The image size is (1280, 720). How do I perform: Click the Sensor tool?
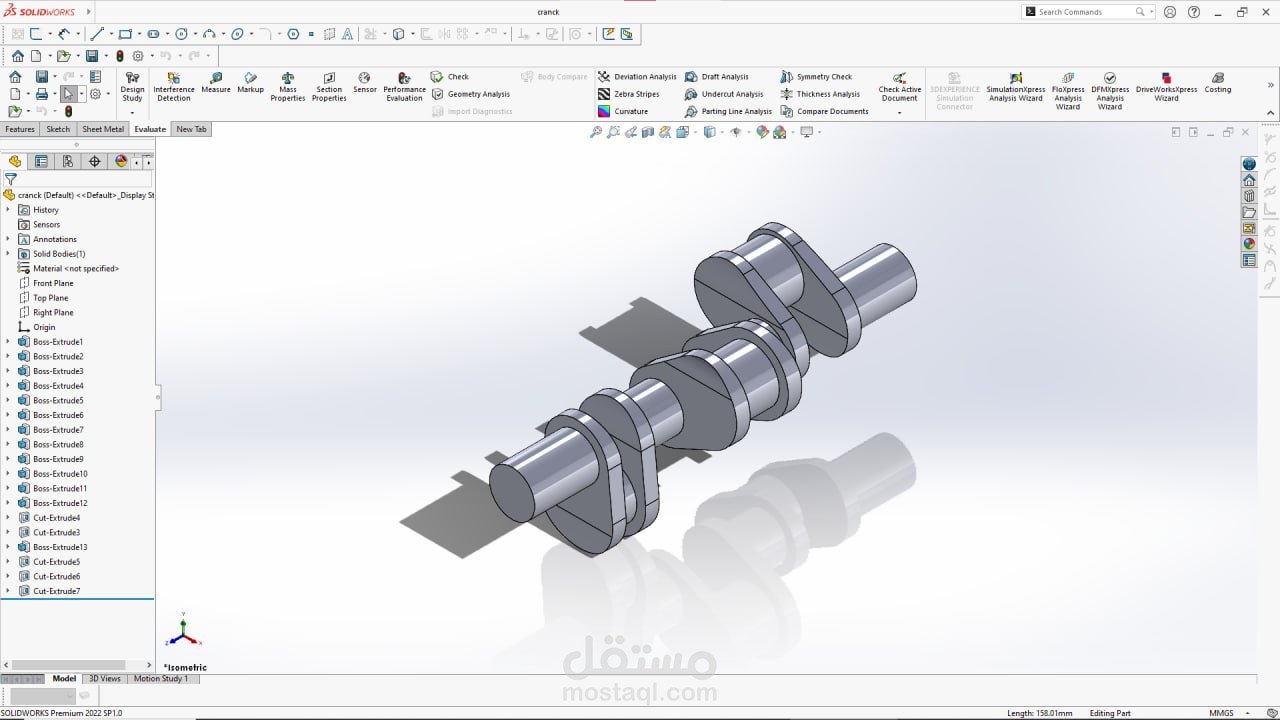click(365, 83)
